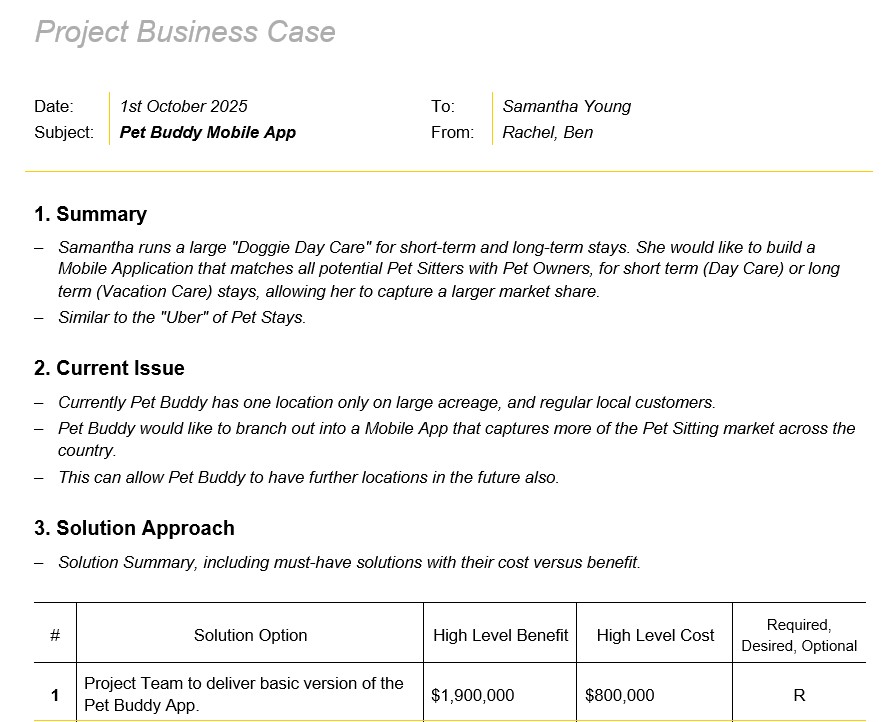Click the date value "1st October 2025"
Screen dimensions: 890x722
pos(183,106)
